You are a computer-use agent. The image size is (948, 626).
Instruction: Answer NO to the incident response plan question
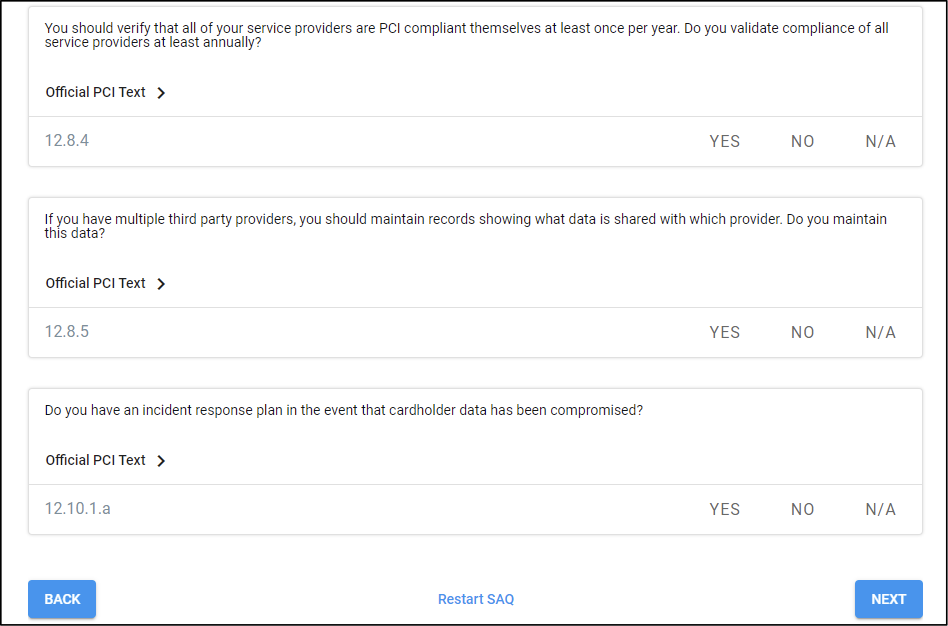click(x=802, y=510)
